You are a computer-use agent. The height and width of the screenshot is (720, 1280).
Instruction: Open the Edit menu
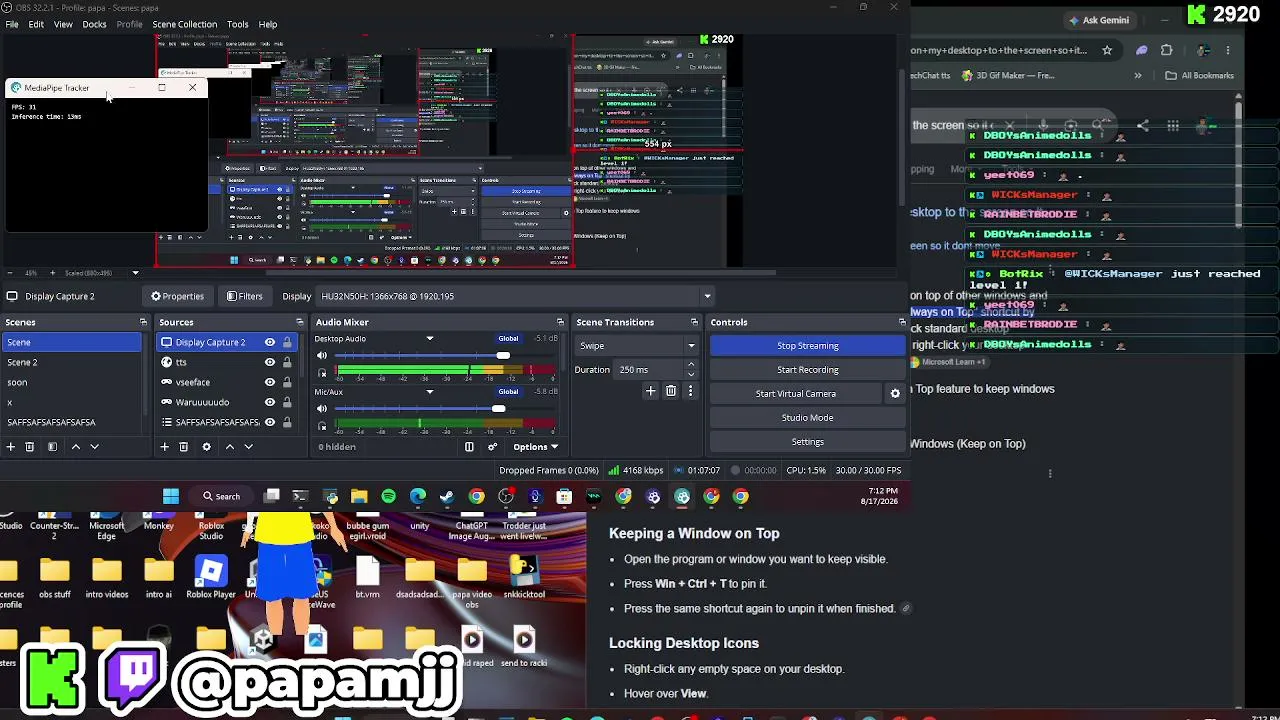pos(36,24)
